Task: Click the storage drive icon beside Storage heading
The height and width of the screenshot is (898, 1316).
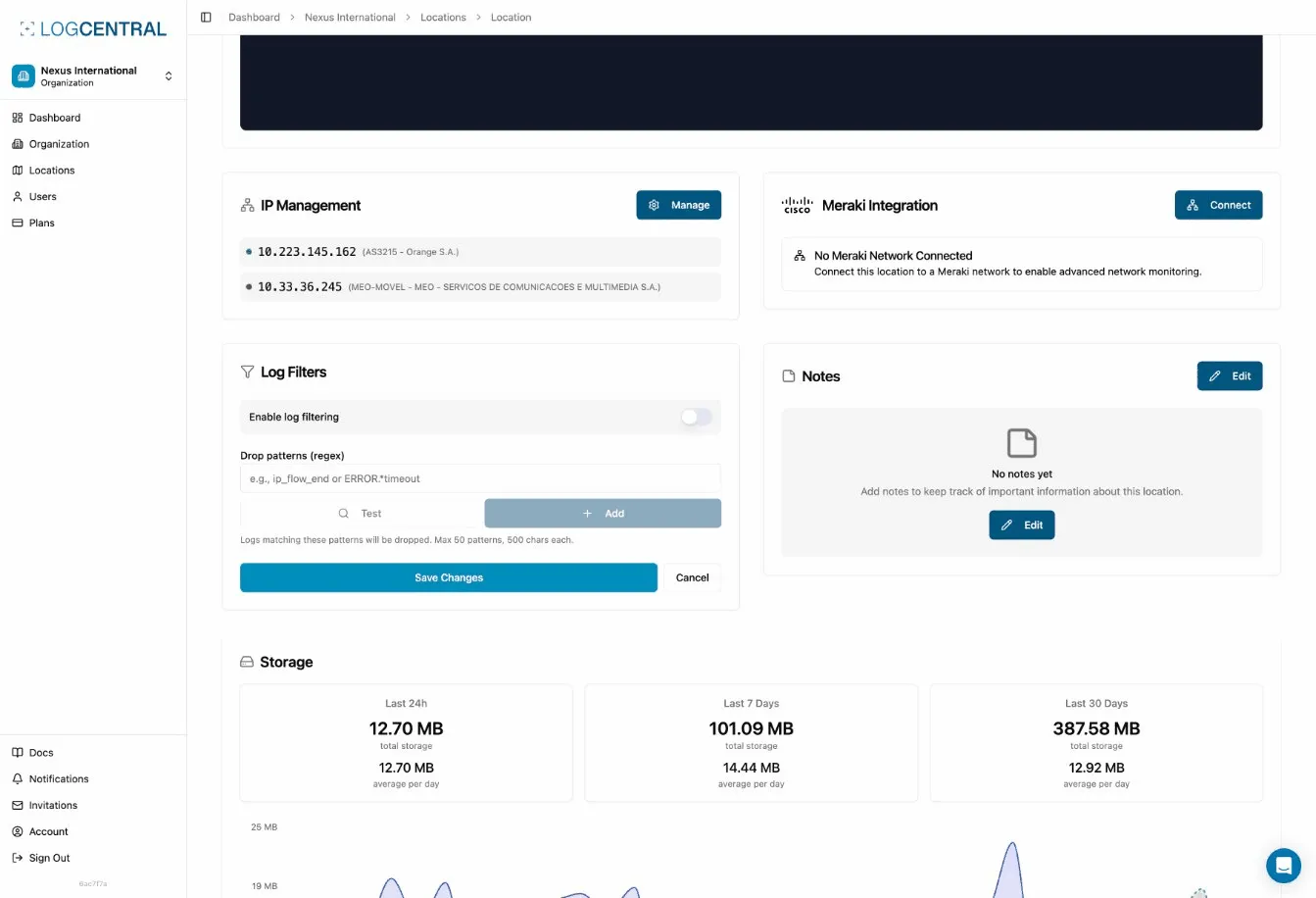Action: coord(246,662)
